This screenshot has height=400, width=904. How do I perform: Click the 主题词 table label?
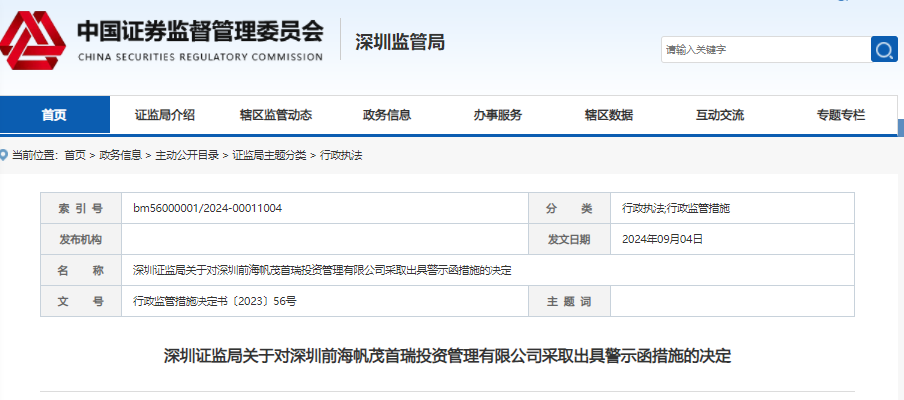click(x=569, y=301)
